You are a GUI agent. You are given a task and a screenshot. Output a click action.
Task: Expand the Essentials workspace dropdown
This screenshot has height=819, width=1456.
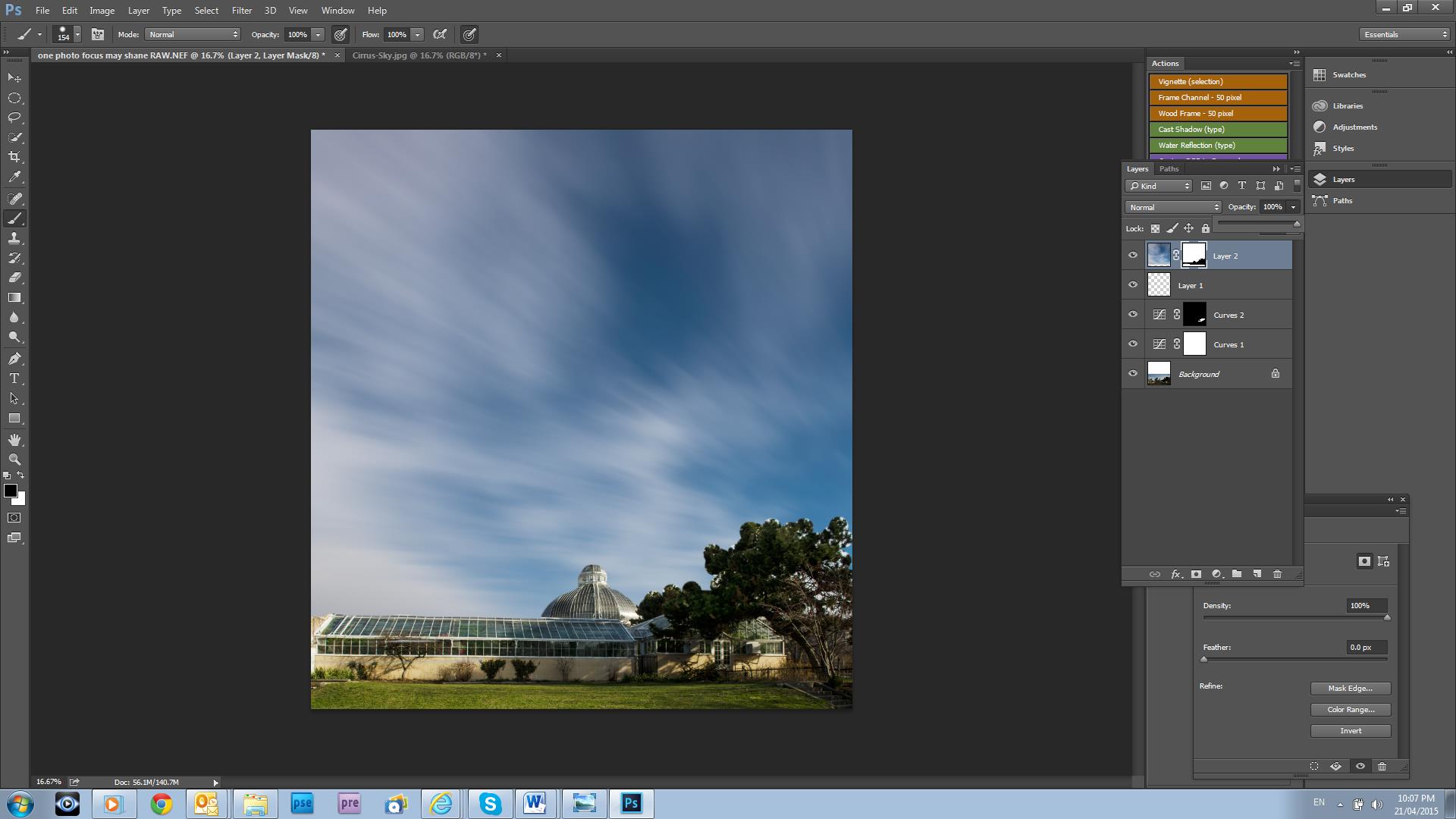[x=1404, y=35]
